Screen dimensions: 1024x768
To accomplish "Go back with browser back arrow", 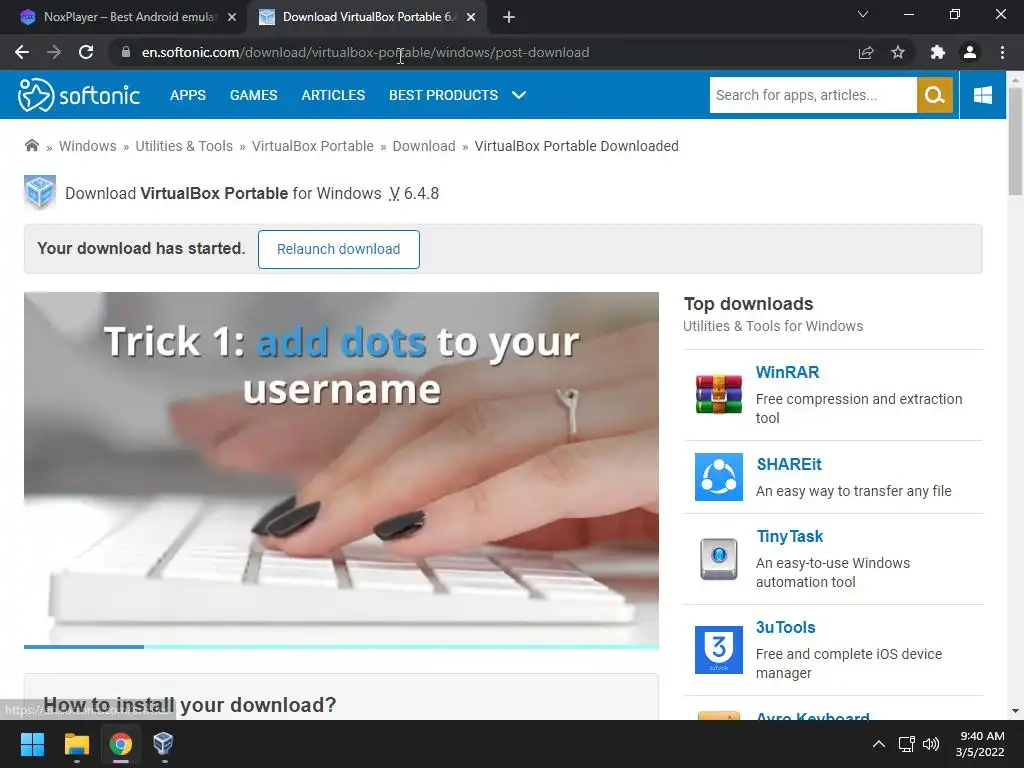I will tap(22, 52).
